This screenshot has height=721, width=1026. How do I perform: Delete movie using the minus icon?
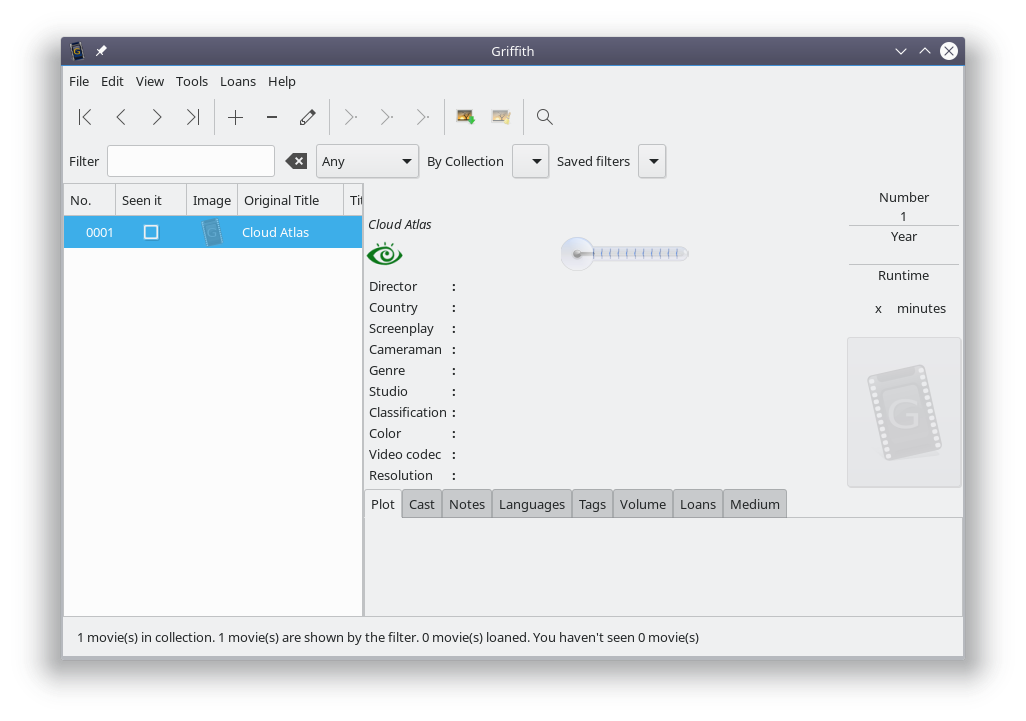pos(271,118)
